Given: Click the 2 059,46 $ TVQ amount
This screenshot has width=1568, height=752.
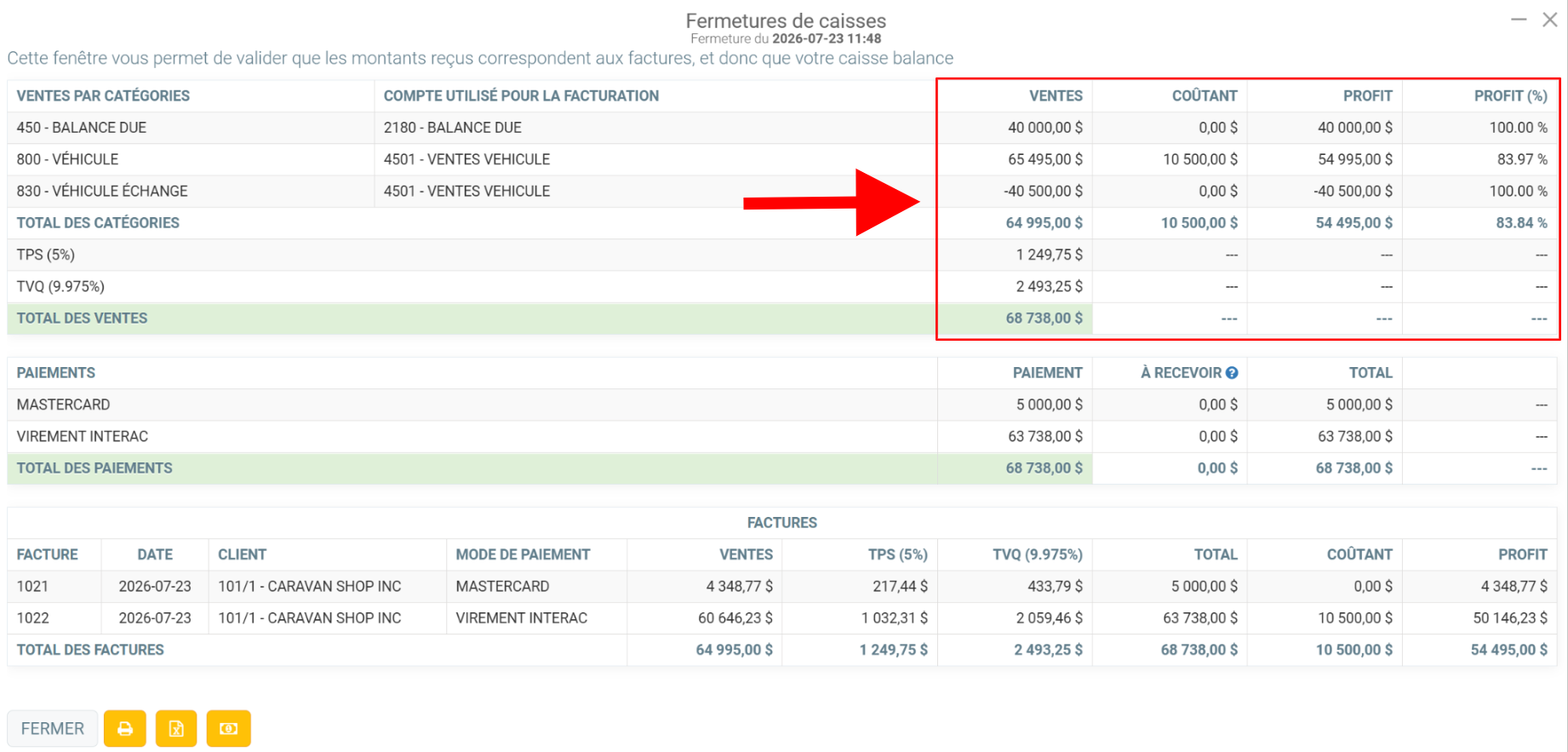Looking at the screenshot, I should tap(1049, 618).
